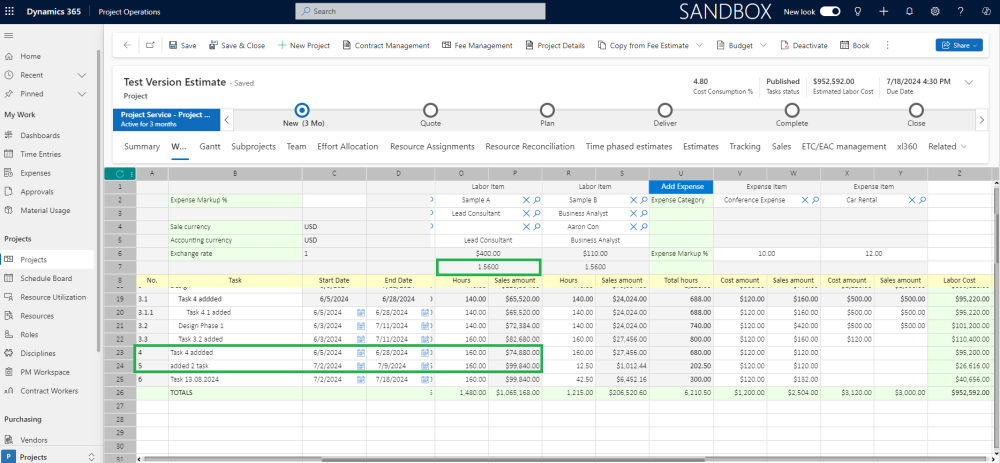Open the Resource Assignments tab
This screenshot has height=463, width=1000.
[x=431, y=146]
